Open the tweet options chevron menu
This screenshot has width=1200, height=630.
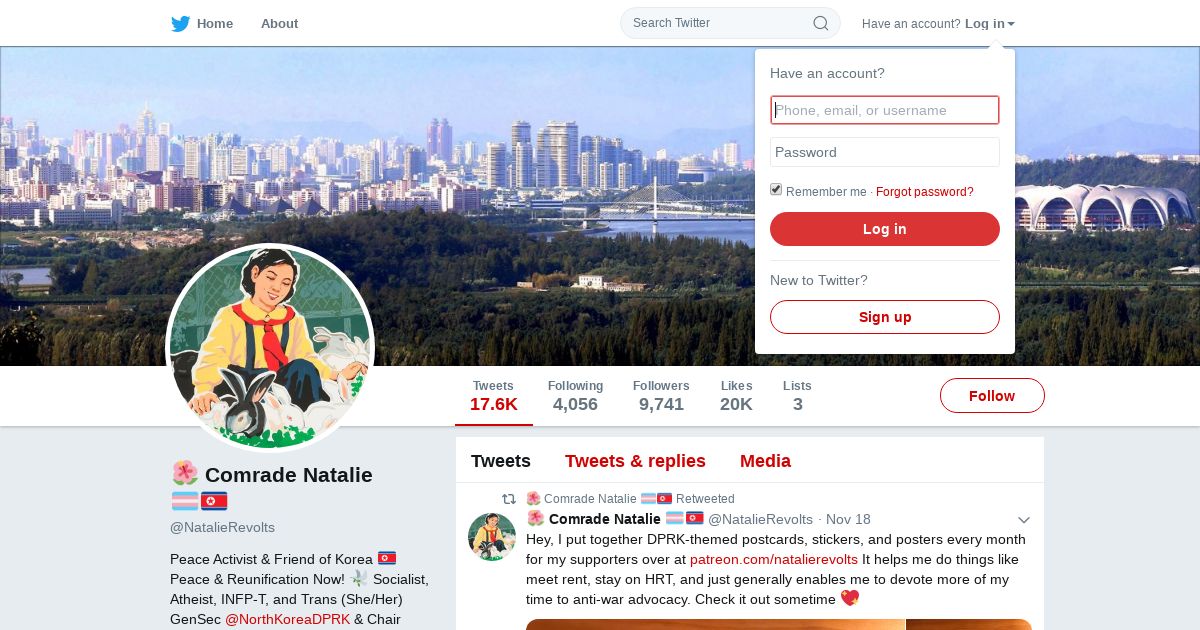[1024, 520]
